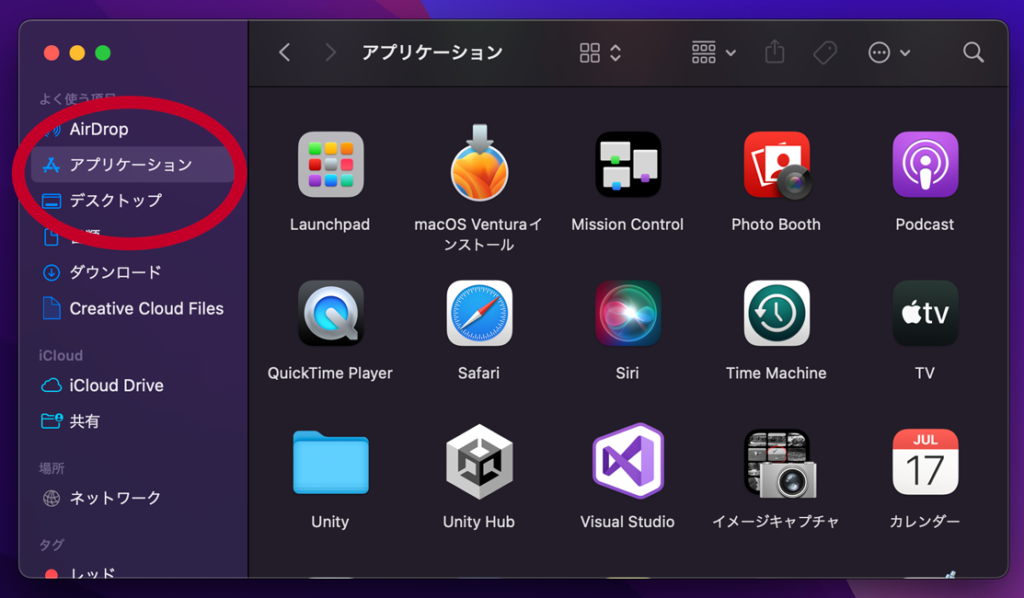Open the blue Unity folder

point(330,462)
